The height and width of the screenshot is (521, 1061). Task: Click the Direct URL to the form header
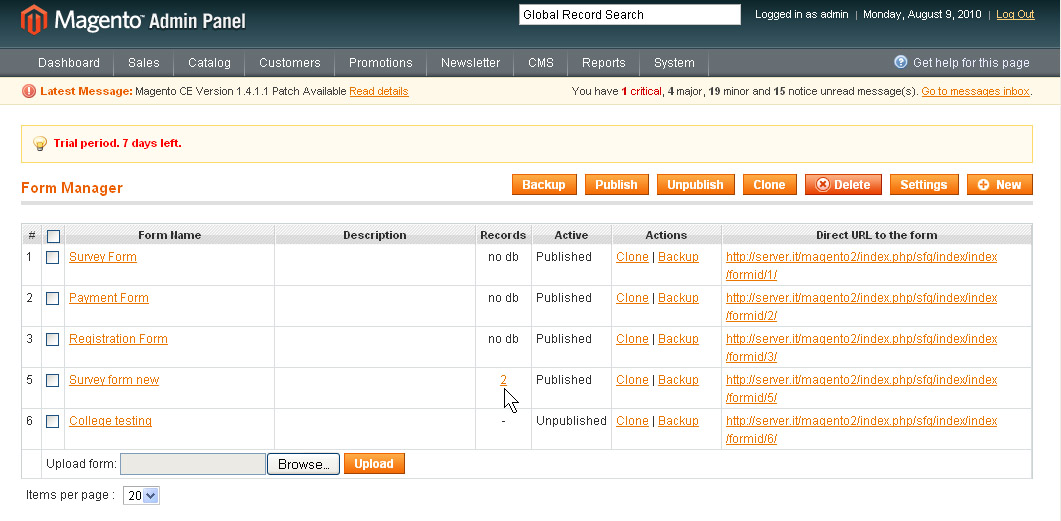click(876, 235)
